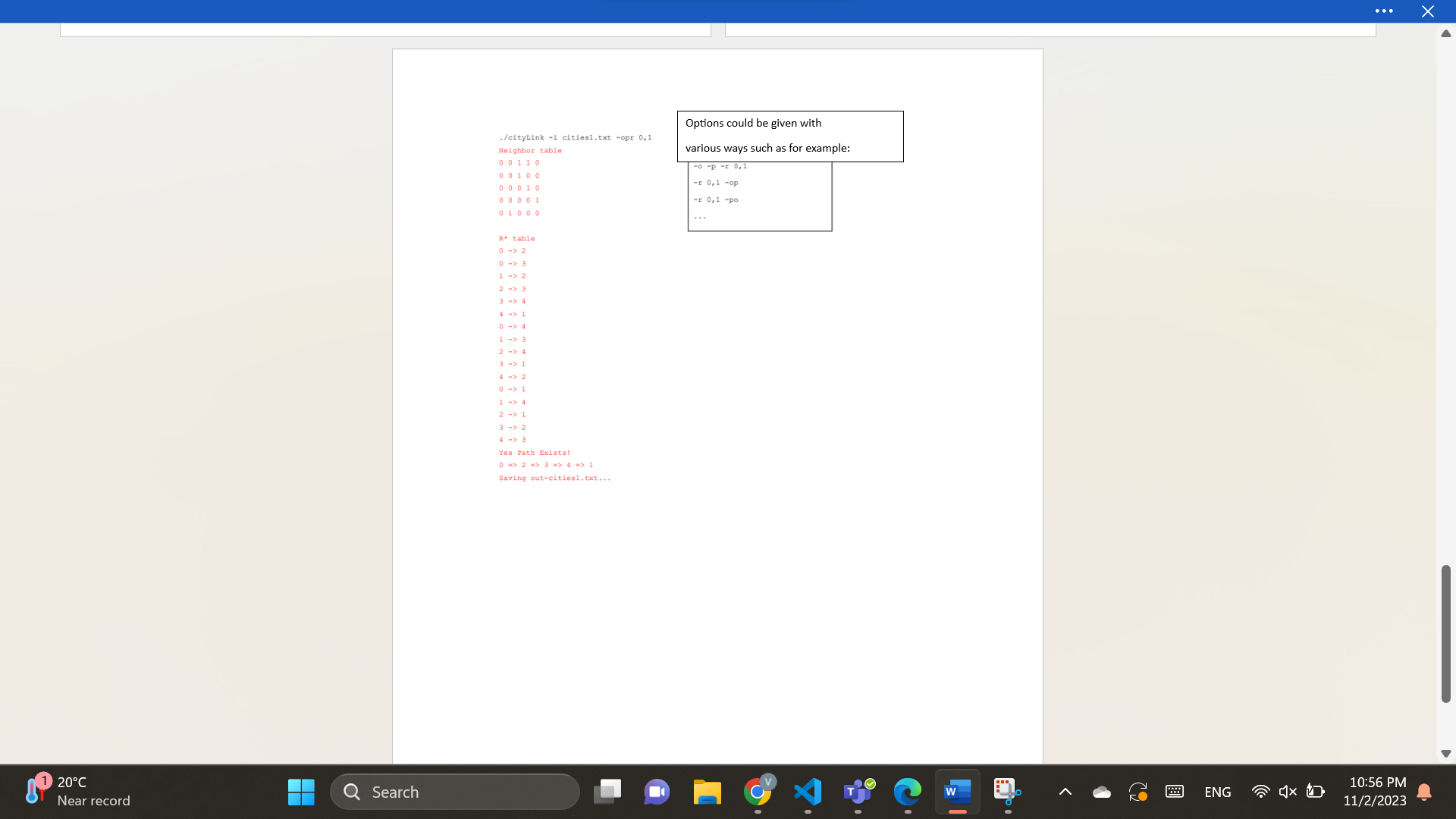Launch Google Chrome from the taskbar

click(x=757, y=791)
